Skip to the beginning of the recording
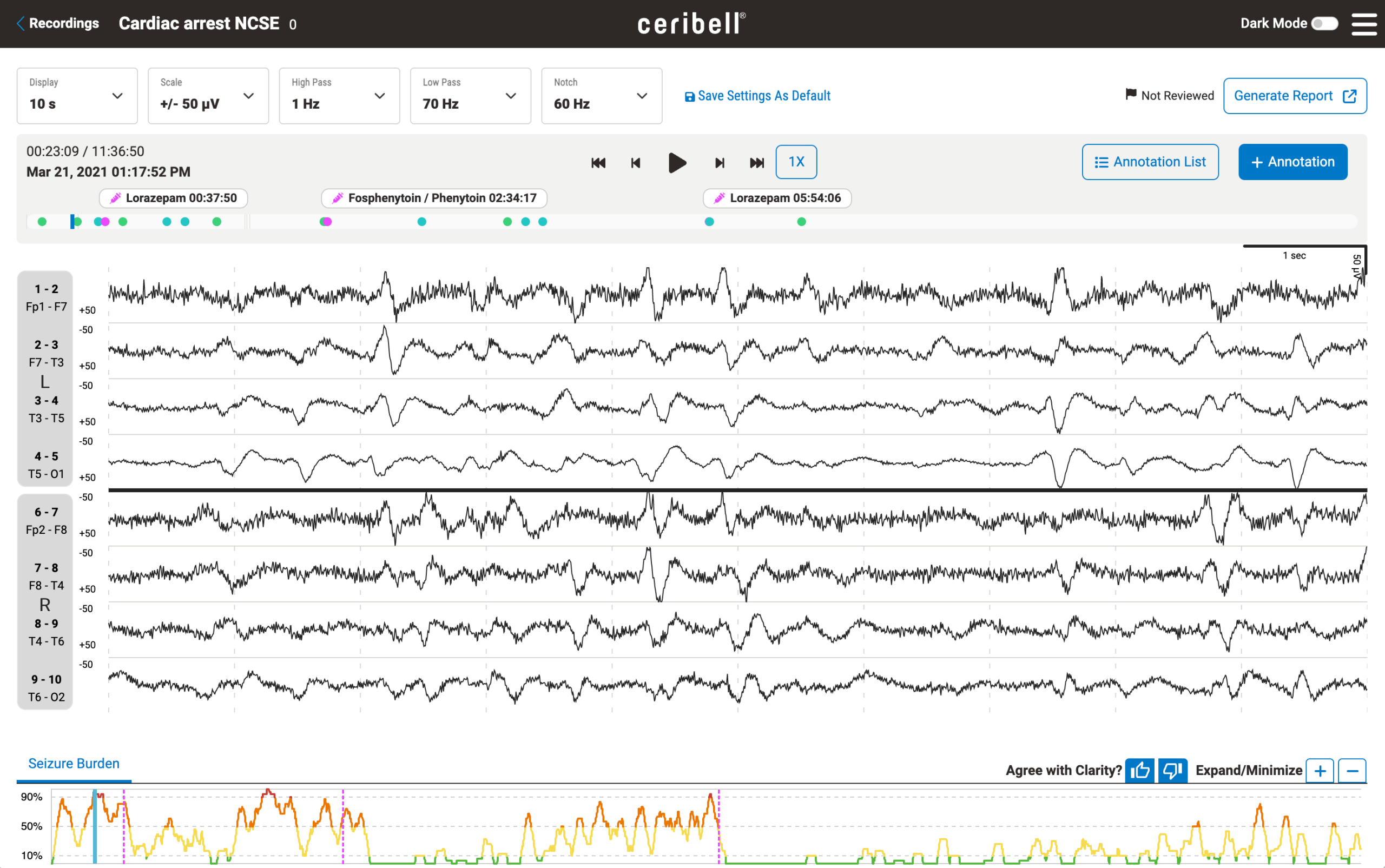Image resolution: width=1385 pixels, height=868 pixels. coord(598,162)
